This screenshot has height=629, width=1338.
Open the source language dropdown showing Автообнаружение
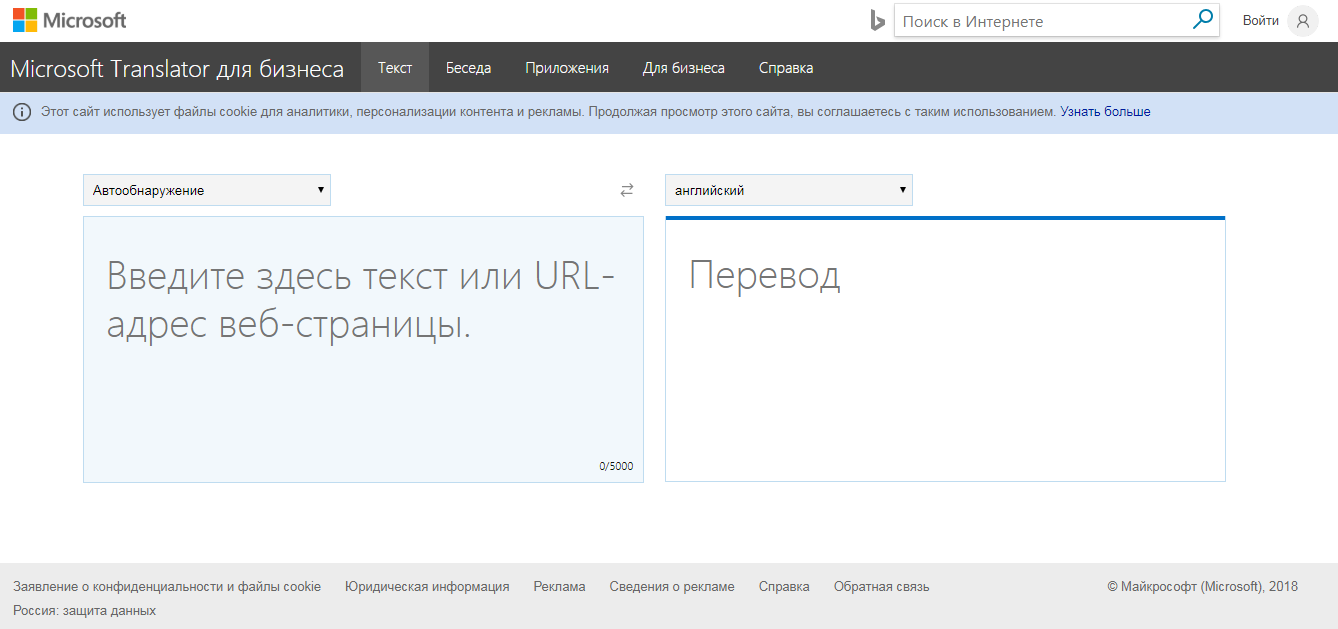pos(206,190)
